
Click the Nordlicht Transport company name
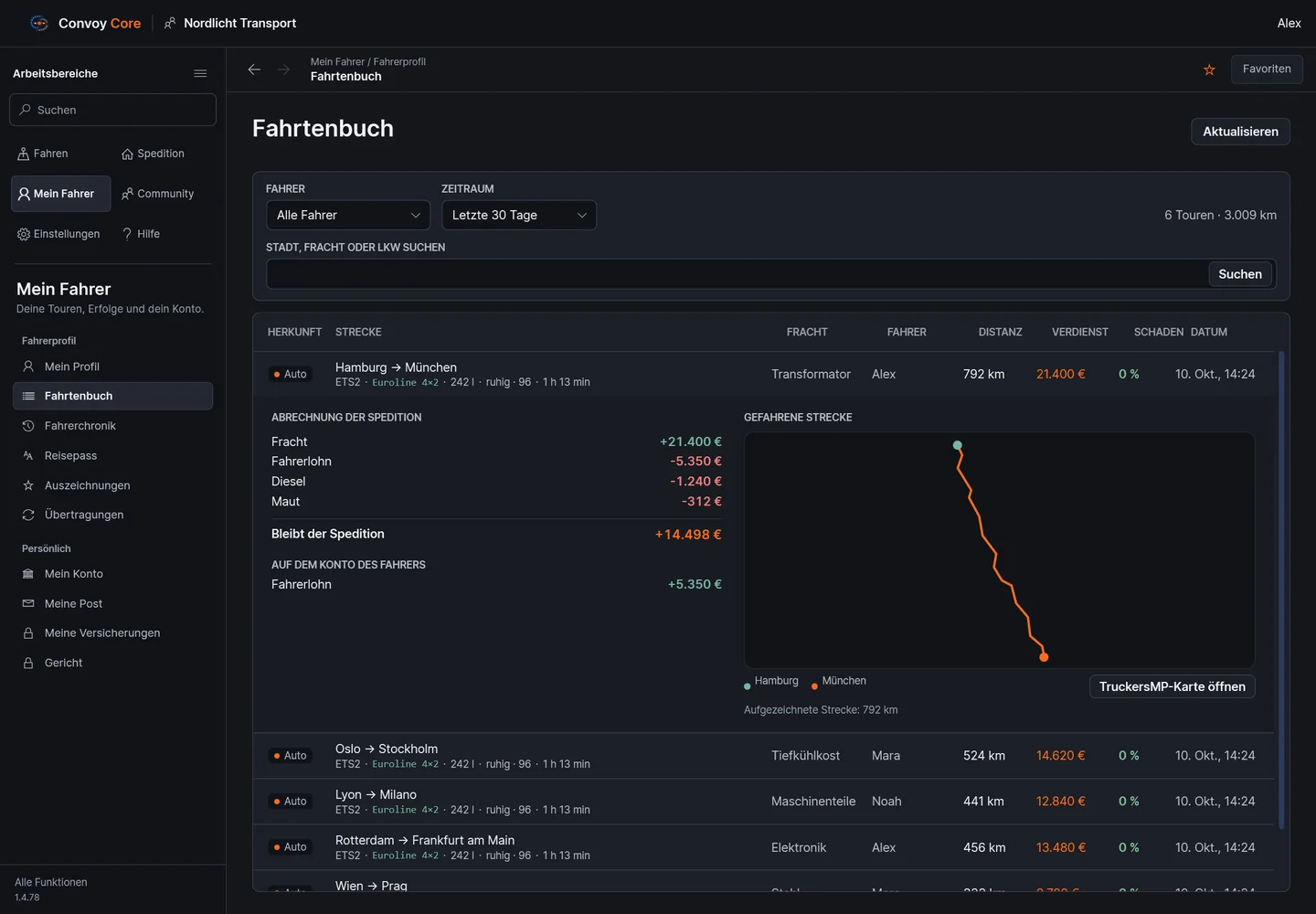[239, 23]
